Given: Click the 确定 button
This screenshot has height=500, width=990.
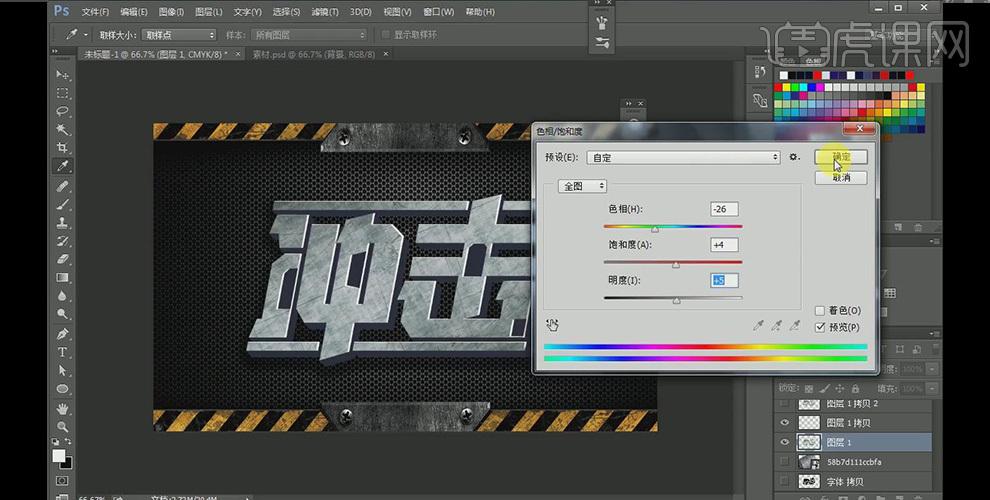Looking at the screenshot, I should 840,157.
